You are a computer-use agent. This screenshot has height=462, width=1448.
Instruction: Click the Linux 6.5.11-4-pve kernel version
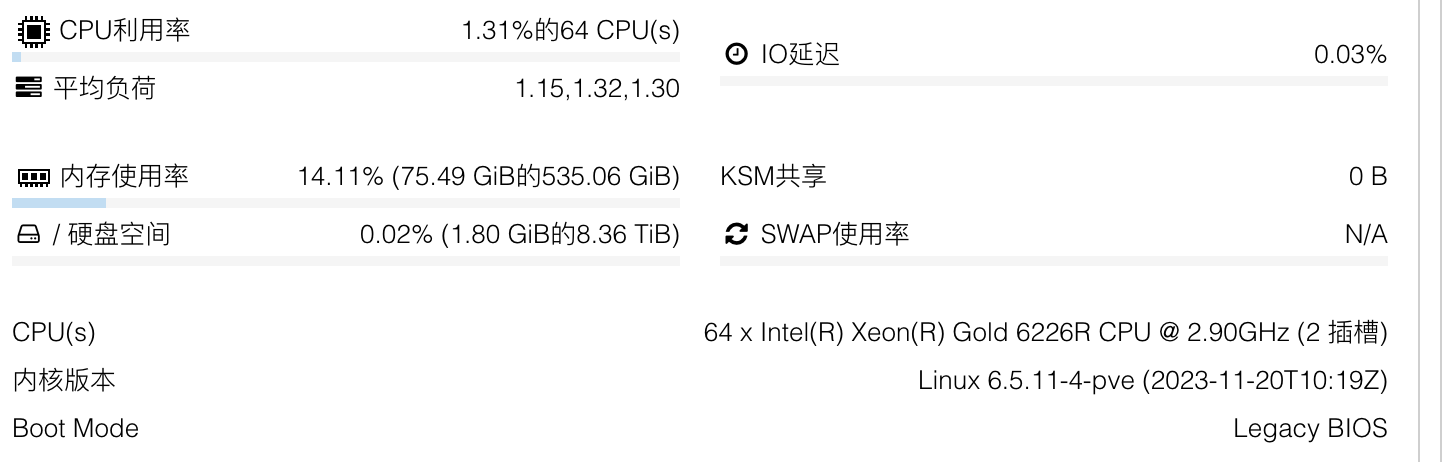coord(1152,380)
